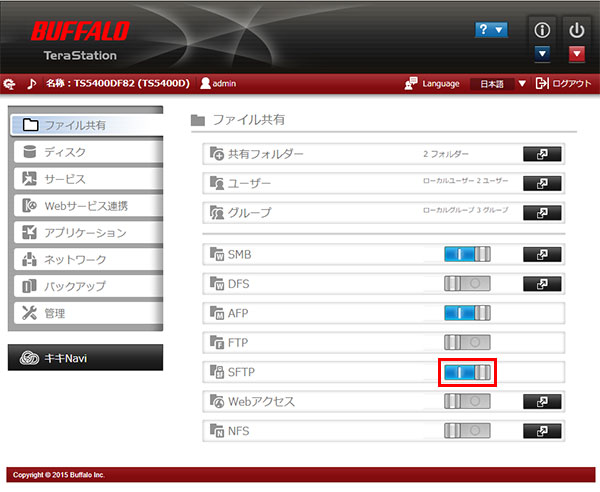The height and width of the screenshot is (492, 600).
Task: Click the SMB row icon
Action: (217, 254)
